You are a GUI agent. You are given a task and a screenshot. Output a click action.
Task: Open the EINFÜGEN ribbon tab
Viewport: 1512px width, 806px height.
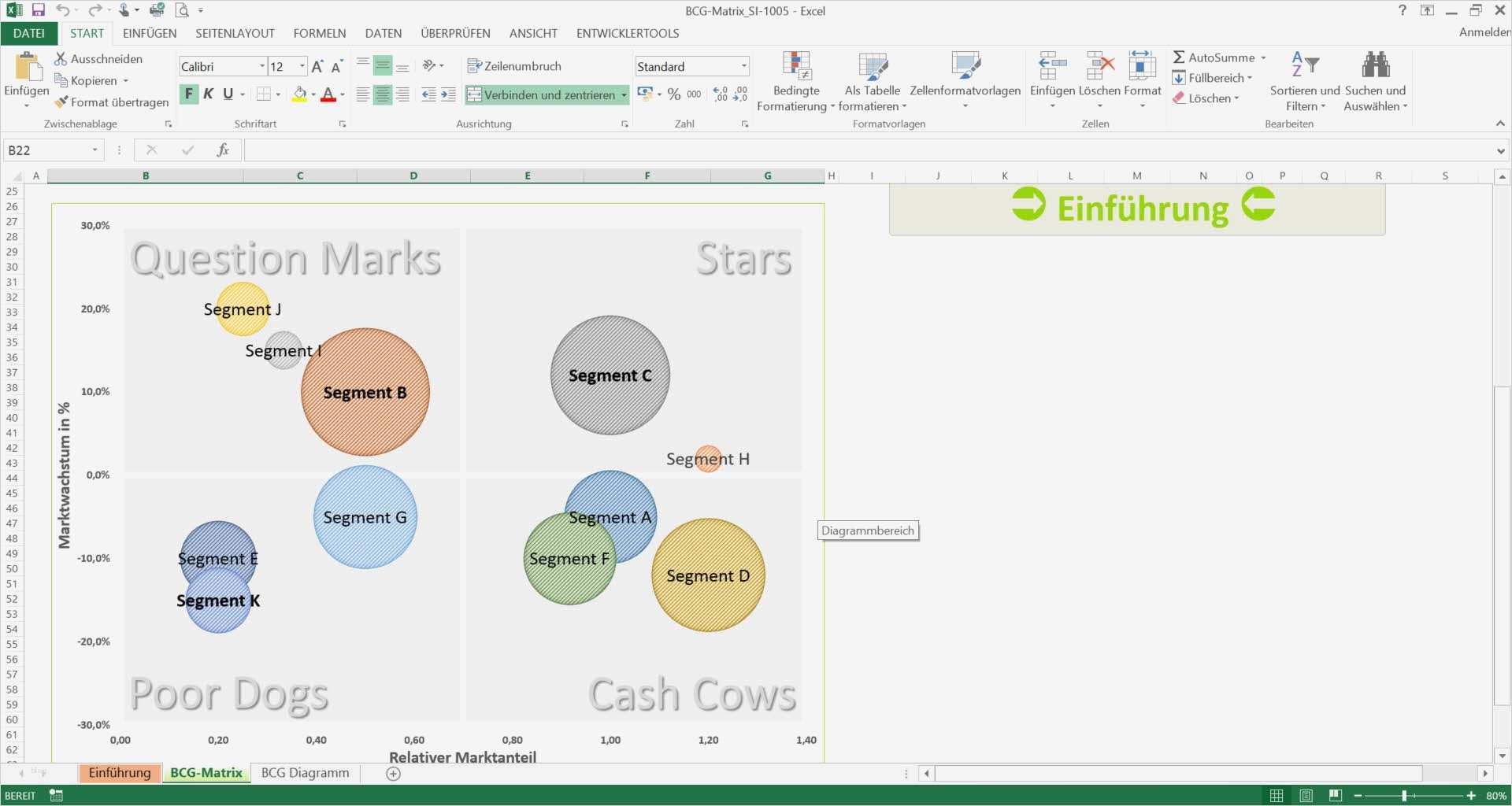coord(150,33)
